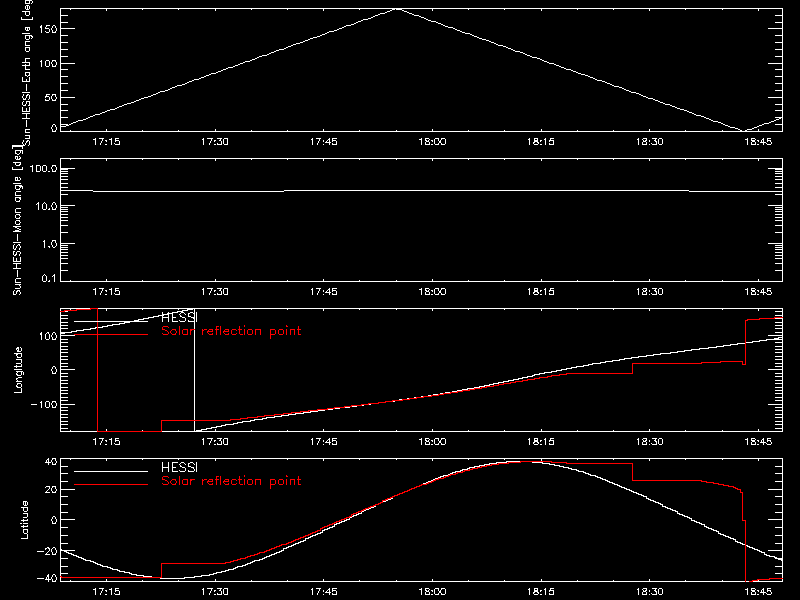Click the 150 tick on Earth angle axis
The image size is (800, 600).
[x=48, y=29]
